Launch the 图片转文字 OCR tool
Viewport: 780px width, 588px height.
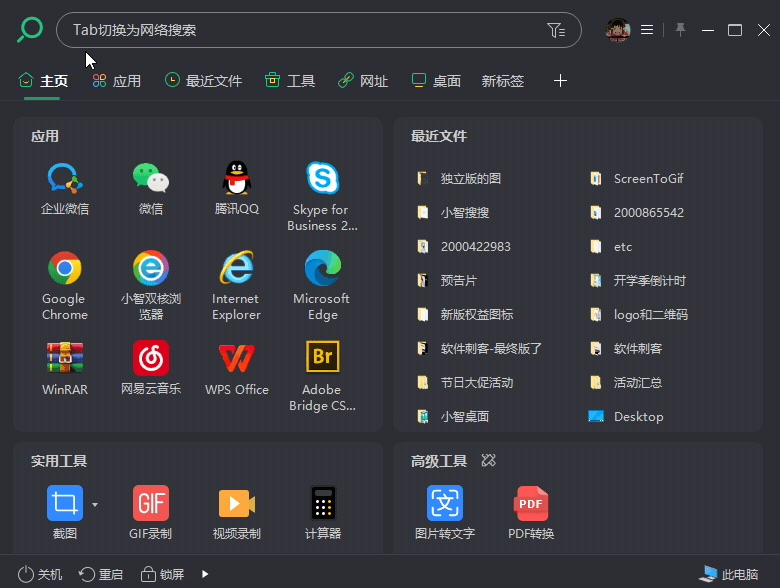tap(445, 503)
